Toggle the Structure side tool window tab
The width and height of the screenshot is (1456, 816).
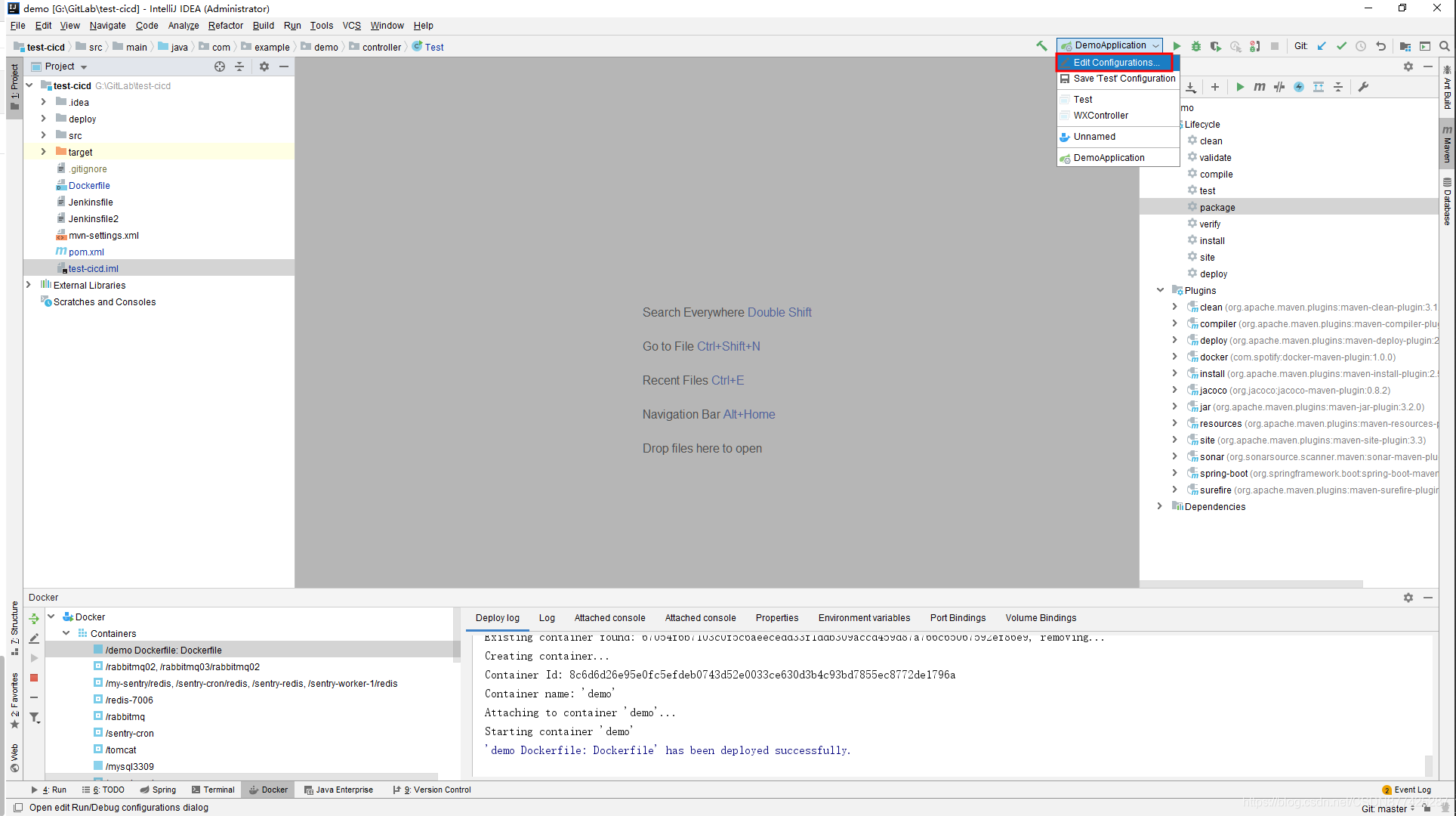(x=14, y=628)
